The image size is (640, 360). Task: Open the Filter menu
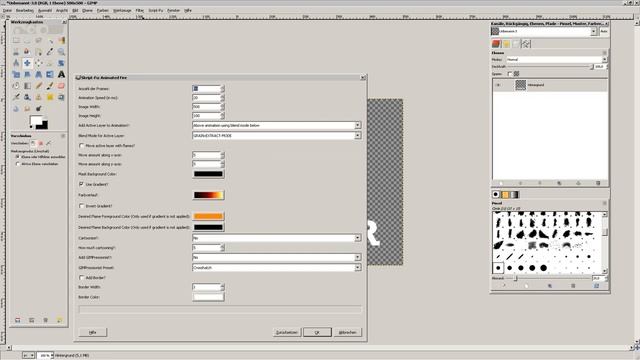140,10
